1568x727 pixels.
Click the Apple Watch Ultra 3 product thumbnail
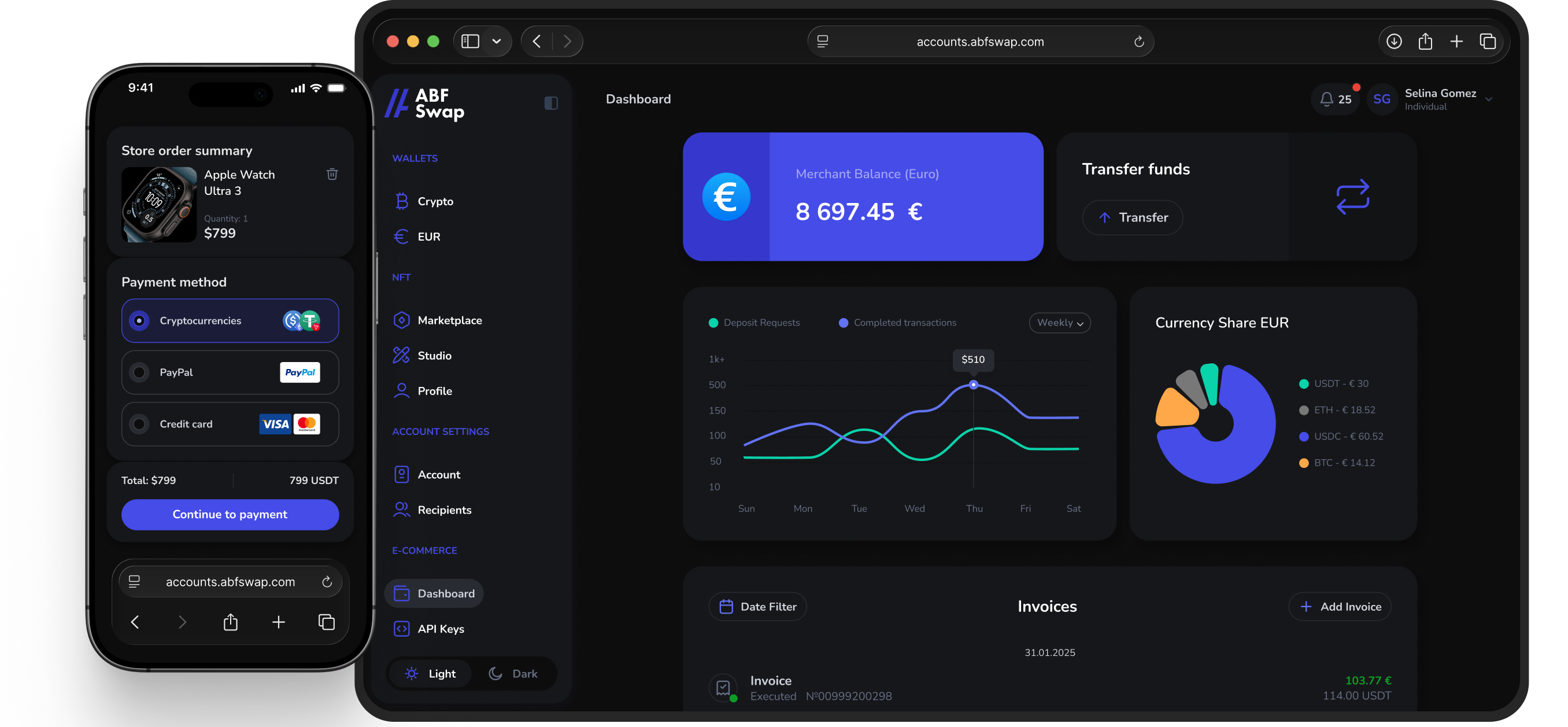coord(159,205)
